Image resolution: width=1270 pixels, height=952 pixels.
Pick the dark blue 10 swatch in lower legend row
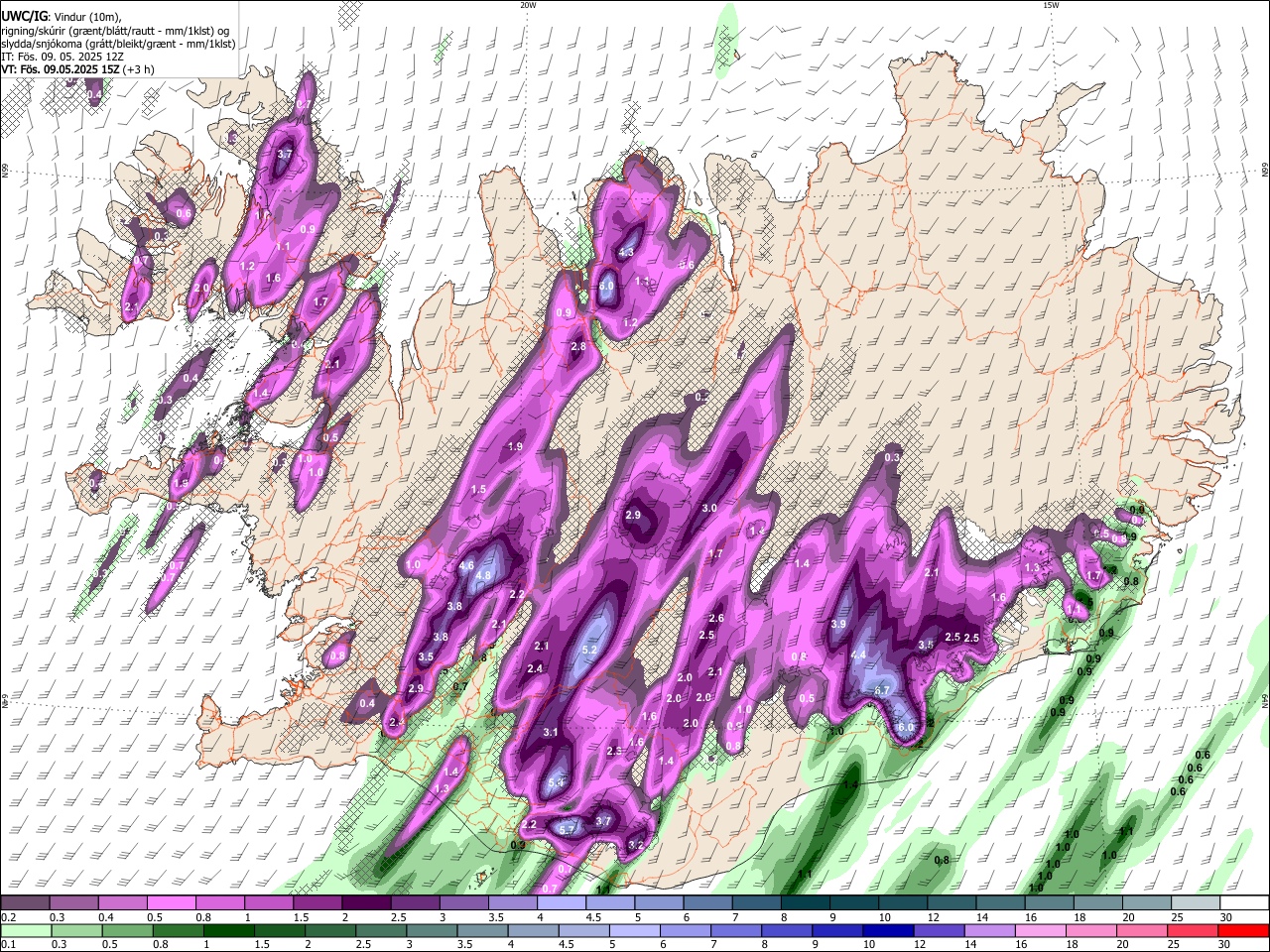point(887,930)
